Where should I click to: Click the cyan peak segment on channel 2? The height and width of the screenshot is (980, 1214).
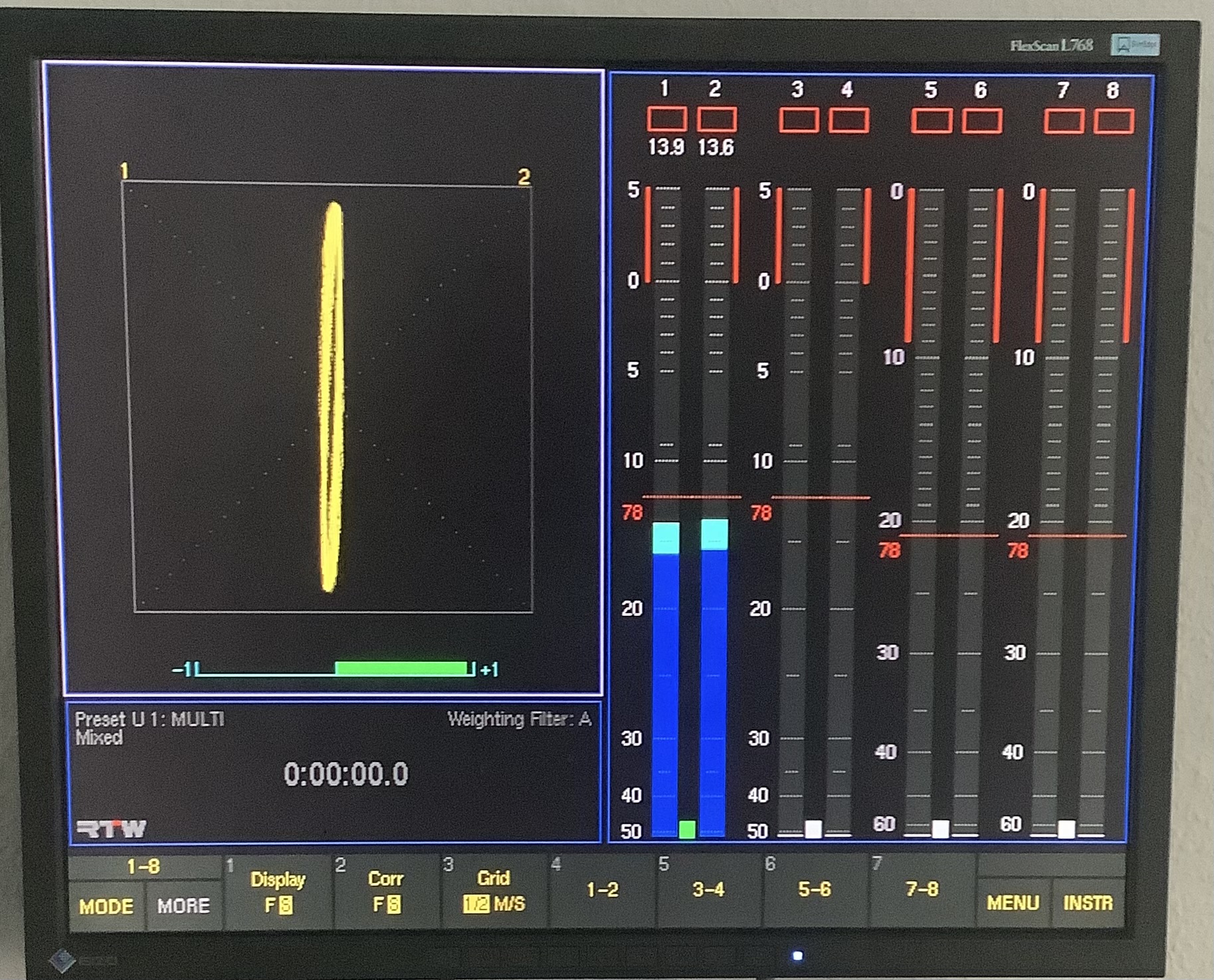click(714, 534)
